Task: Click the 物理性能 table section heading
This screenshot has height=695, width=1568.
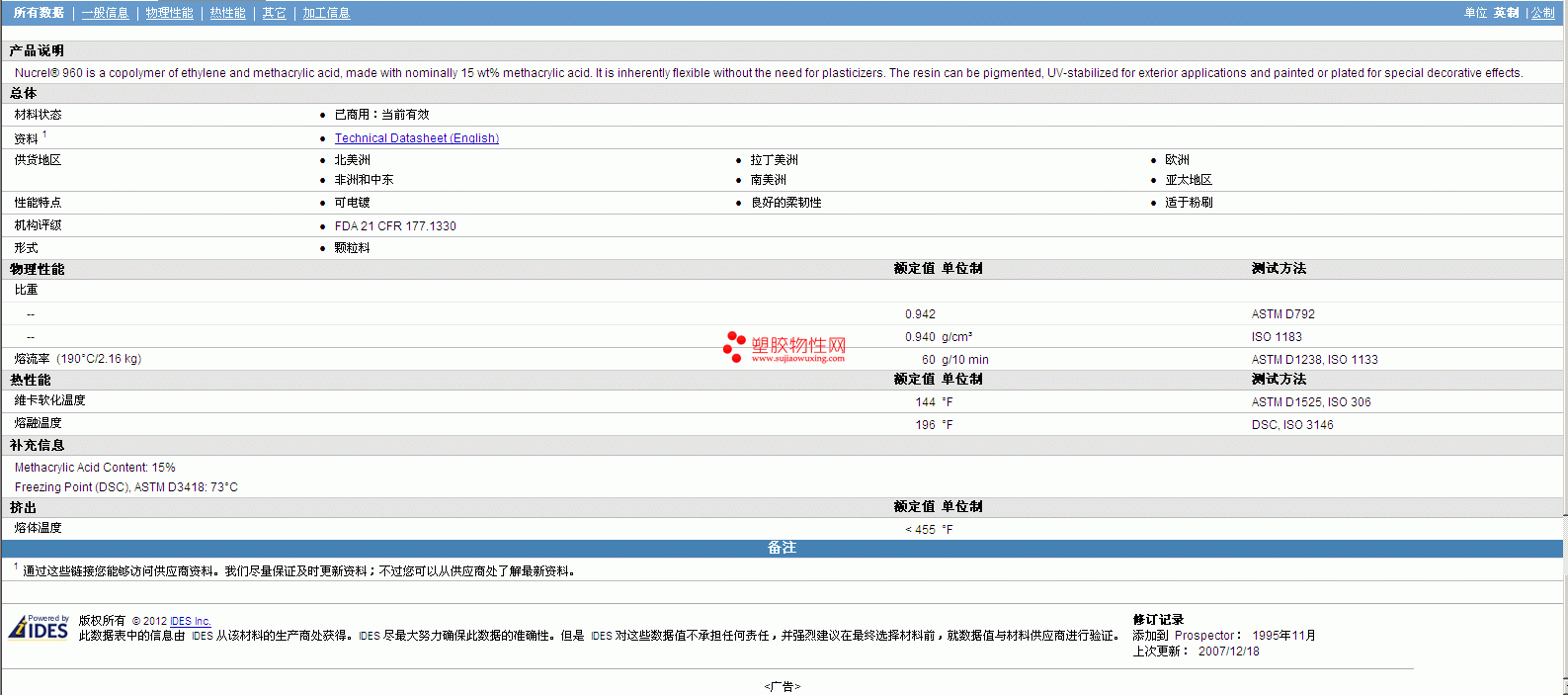Action: tap(37, 269)
